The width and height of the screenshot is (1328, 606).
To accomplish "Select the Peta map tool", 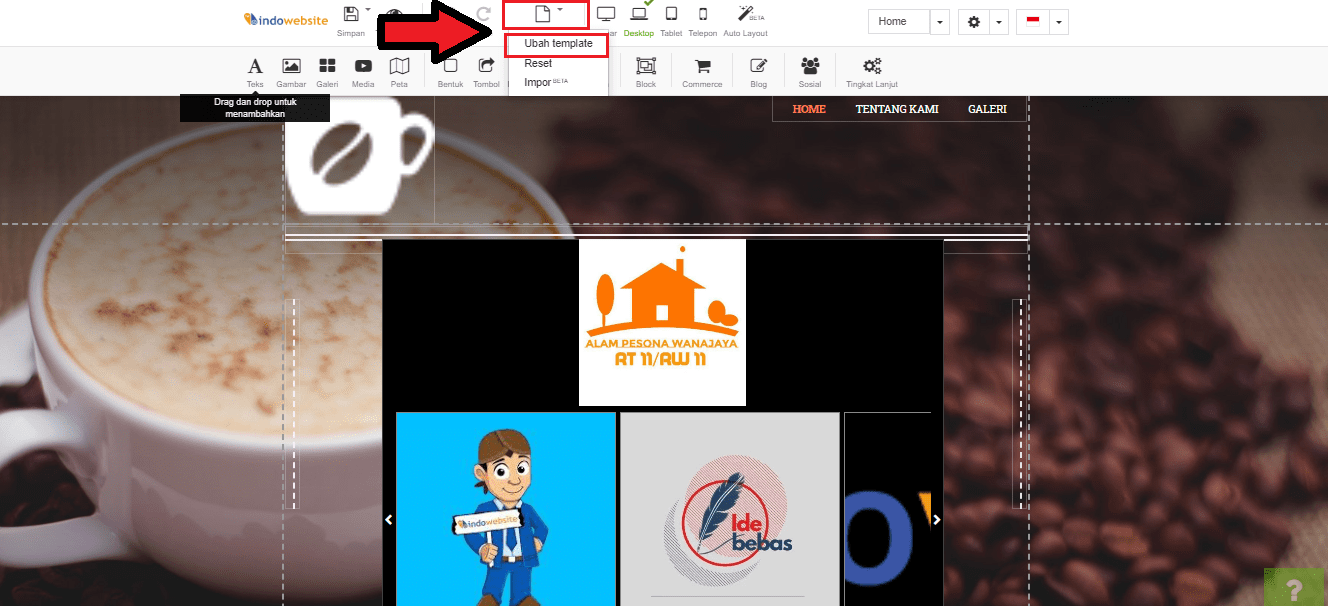I will tap(399, 67).
